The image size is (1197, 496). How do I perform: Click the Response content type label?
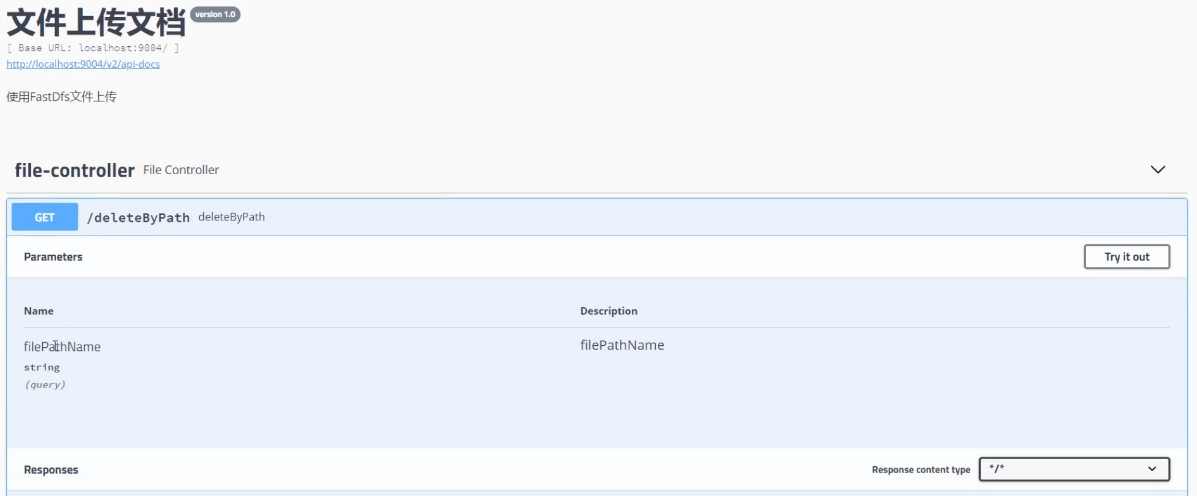pos(921,470)
